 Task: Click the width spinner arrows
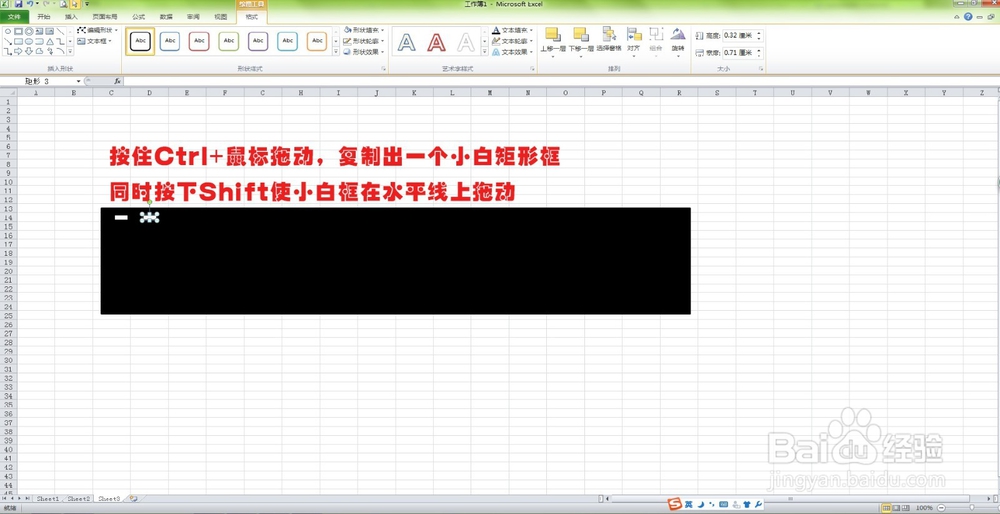click(759, 52)
